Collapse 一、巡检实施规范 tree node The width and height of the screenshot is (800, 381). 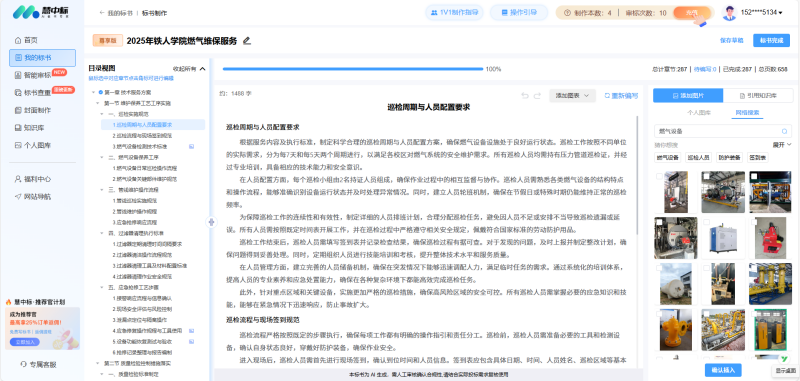103,114
